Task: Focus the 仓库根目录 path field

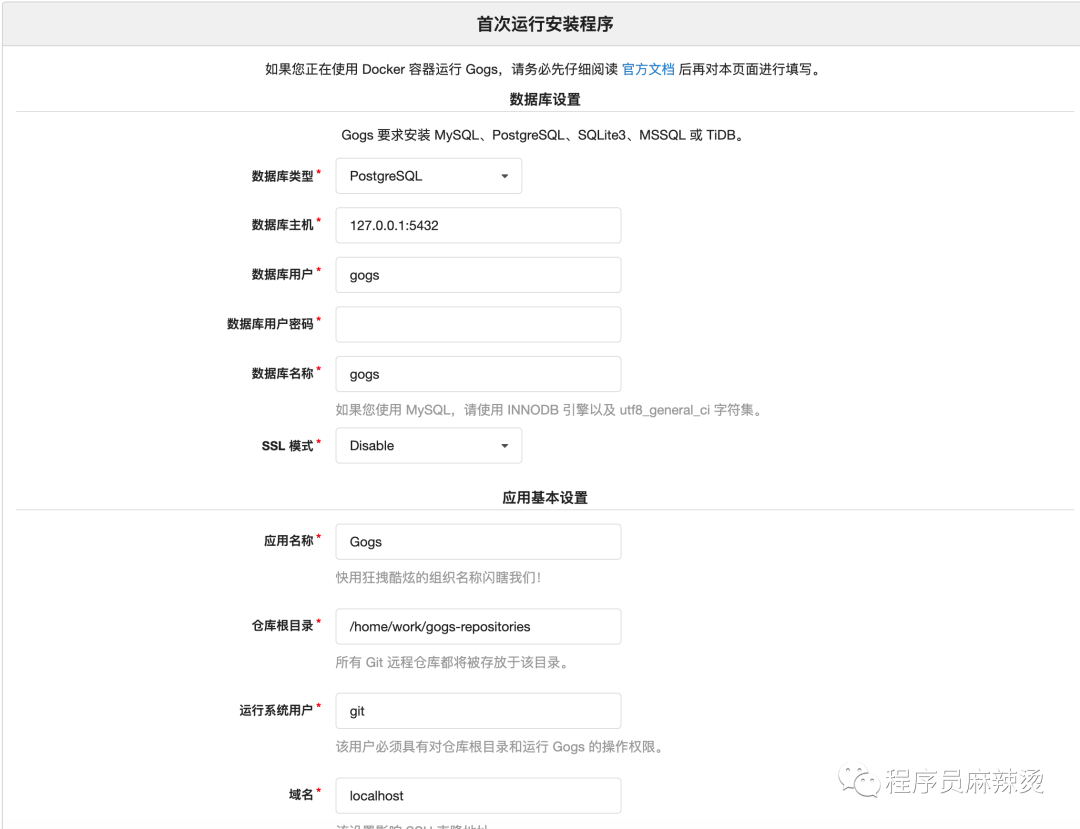Action: click(x=478, y=627)
